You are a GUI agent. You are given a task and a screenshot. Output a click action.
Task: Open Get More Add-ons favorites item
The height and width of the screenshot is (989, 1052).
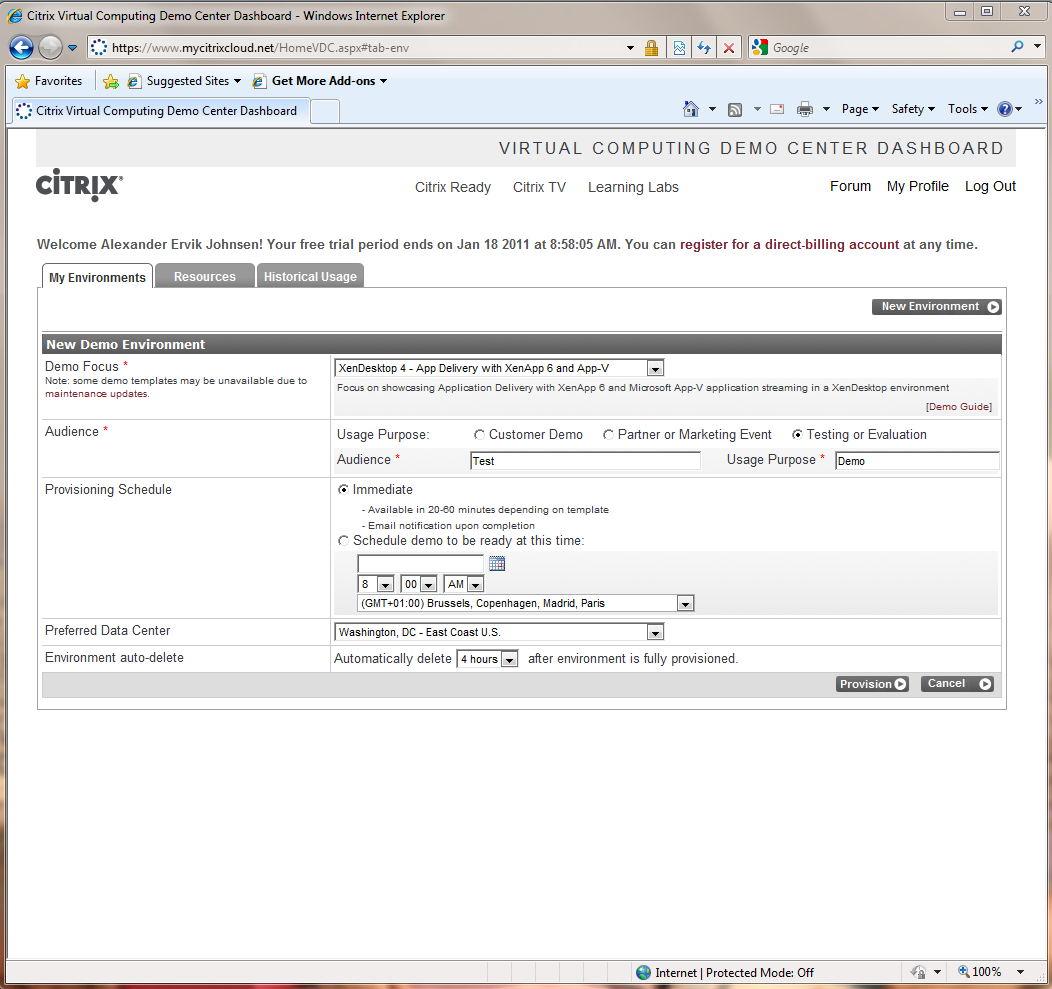coord(320,81)
